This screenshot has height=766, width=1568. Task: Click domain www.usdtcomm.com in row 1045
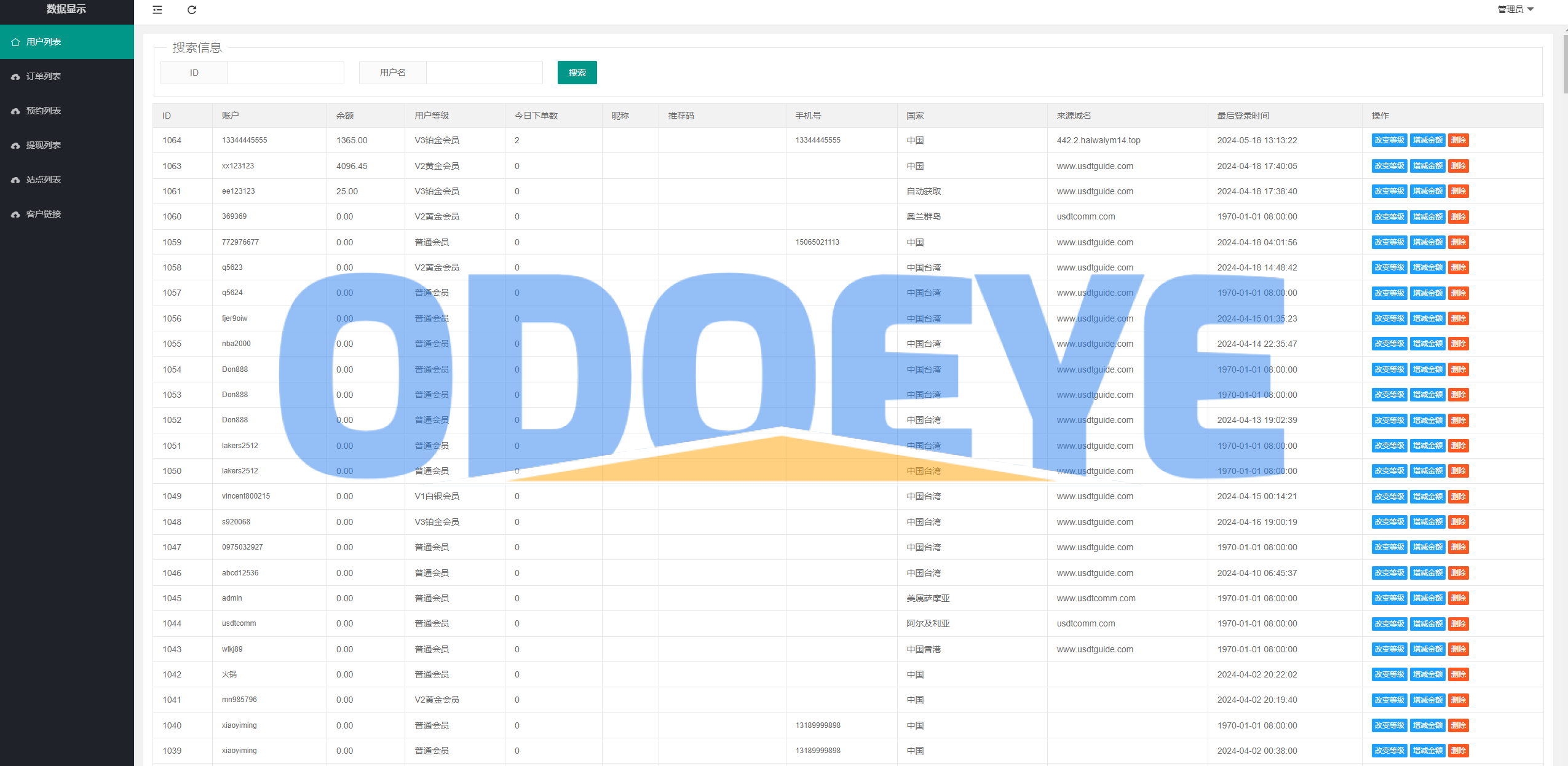click(x=1096, y=598)
